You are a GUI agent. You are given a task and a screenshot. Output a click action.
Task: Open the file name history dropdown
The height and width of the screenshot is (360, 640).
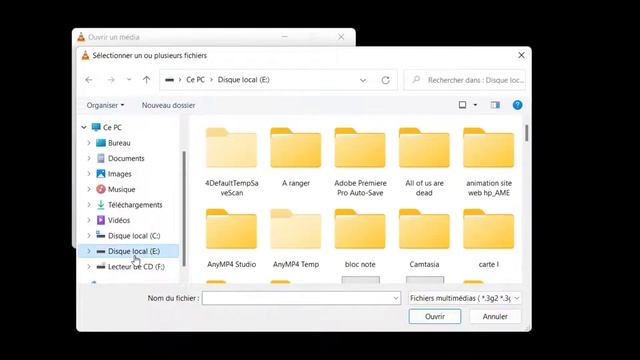coord(396,298)
